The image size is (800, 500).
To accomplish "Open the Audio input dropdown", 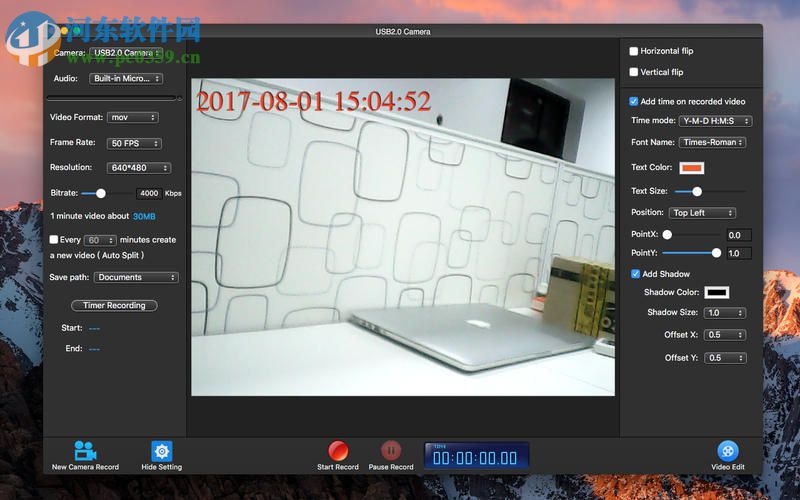I will (126, 79).
